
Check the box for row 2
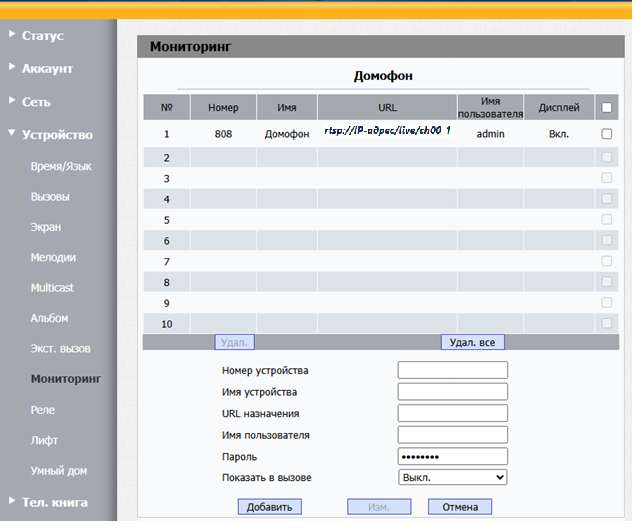(x=607, y=157)
